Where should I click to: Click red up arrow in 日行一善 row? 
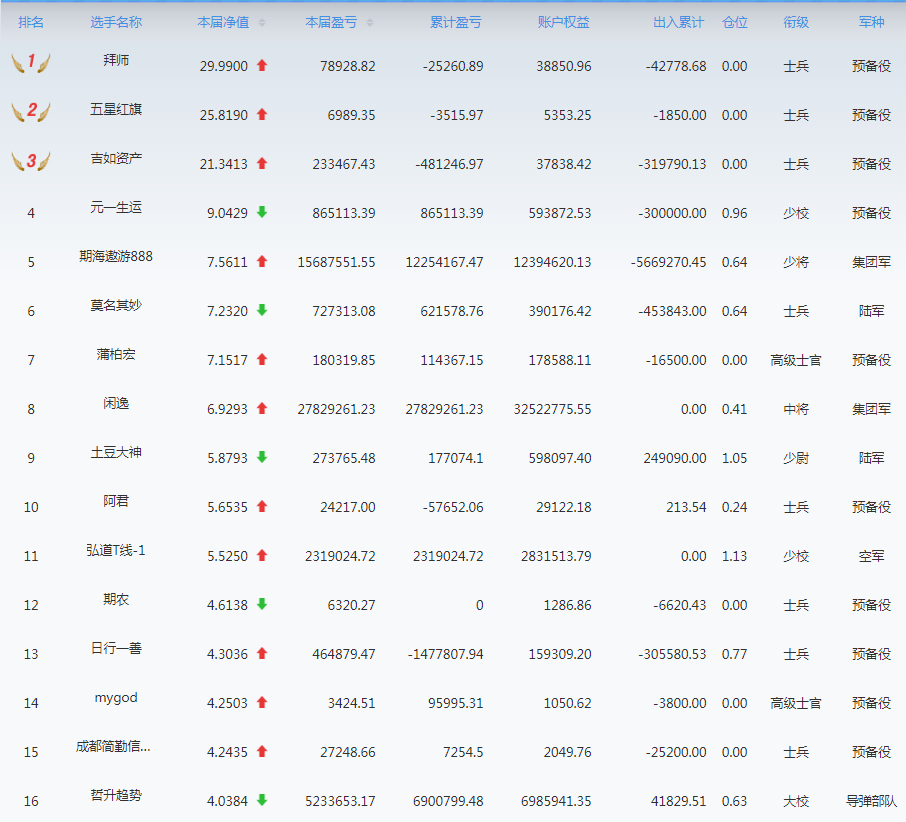(x=262, y=653)
